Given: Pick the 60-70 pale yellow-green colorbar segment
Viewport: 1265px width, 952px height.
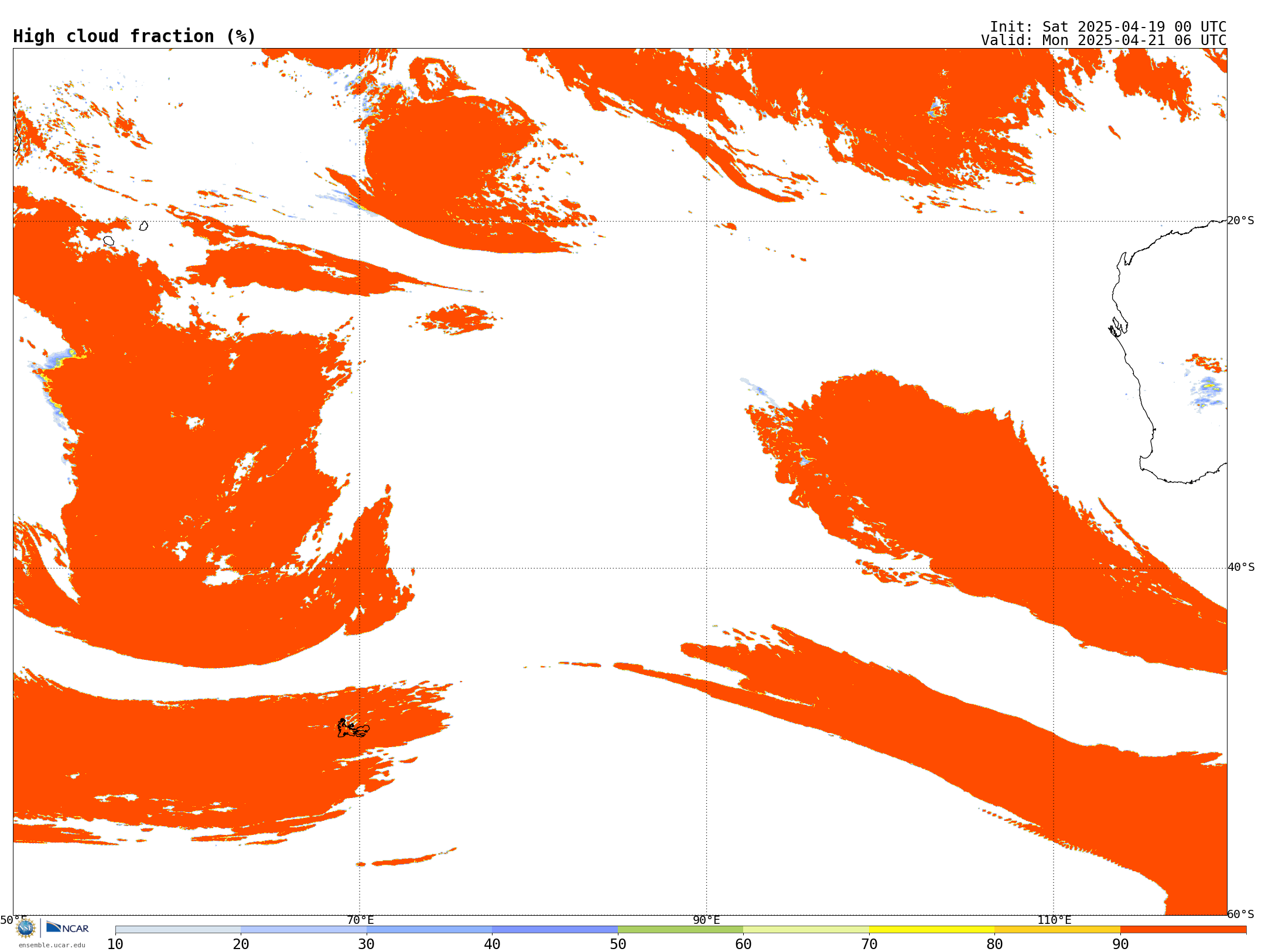Looking at the screenshot, I should click(x=806, y=930).
